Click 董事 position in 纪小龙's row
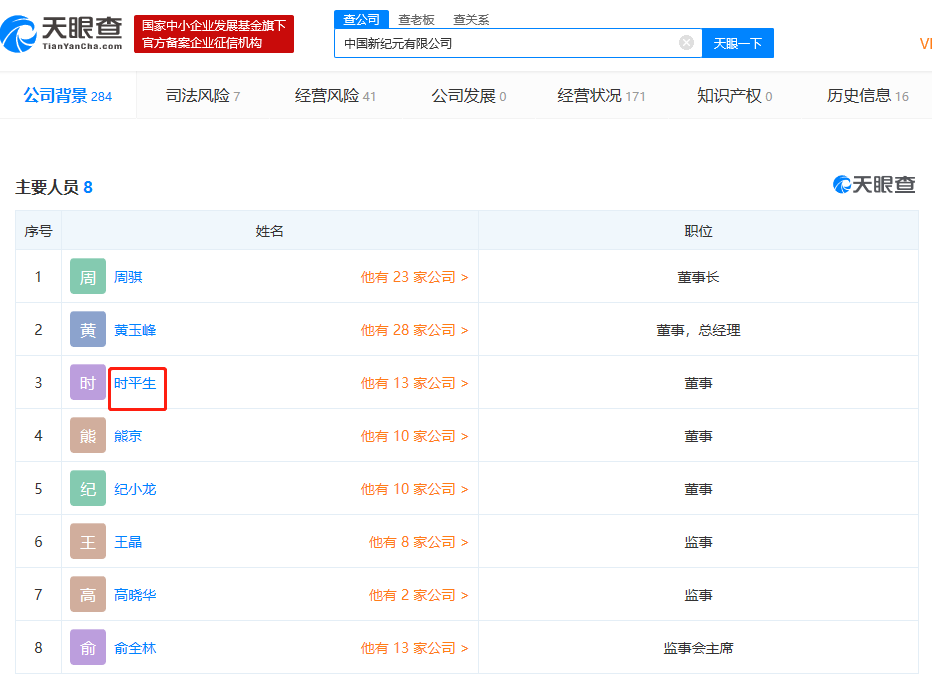932x690 pixels. [x=698, y=489]
